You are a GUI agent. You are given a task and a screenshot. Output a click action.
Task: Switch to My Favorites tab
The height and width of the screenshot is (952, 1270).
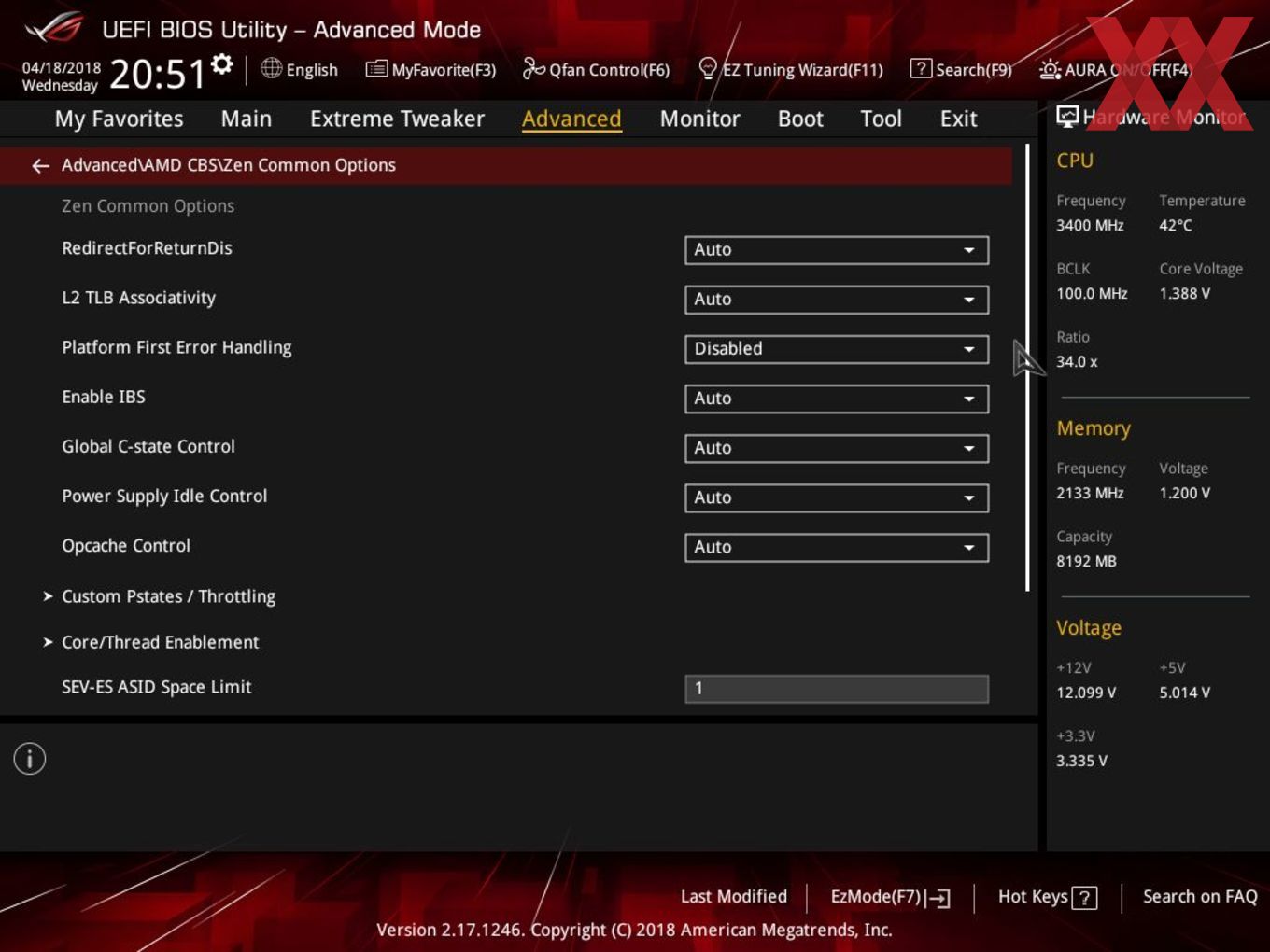point(119,119)
